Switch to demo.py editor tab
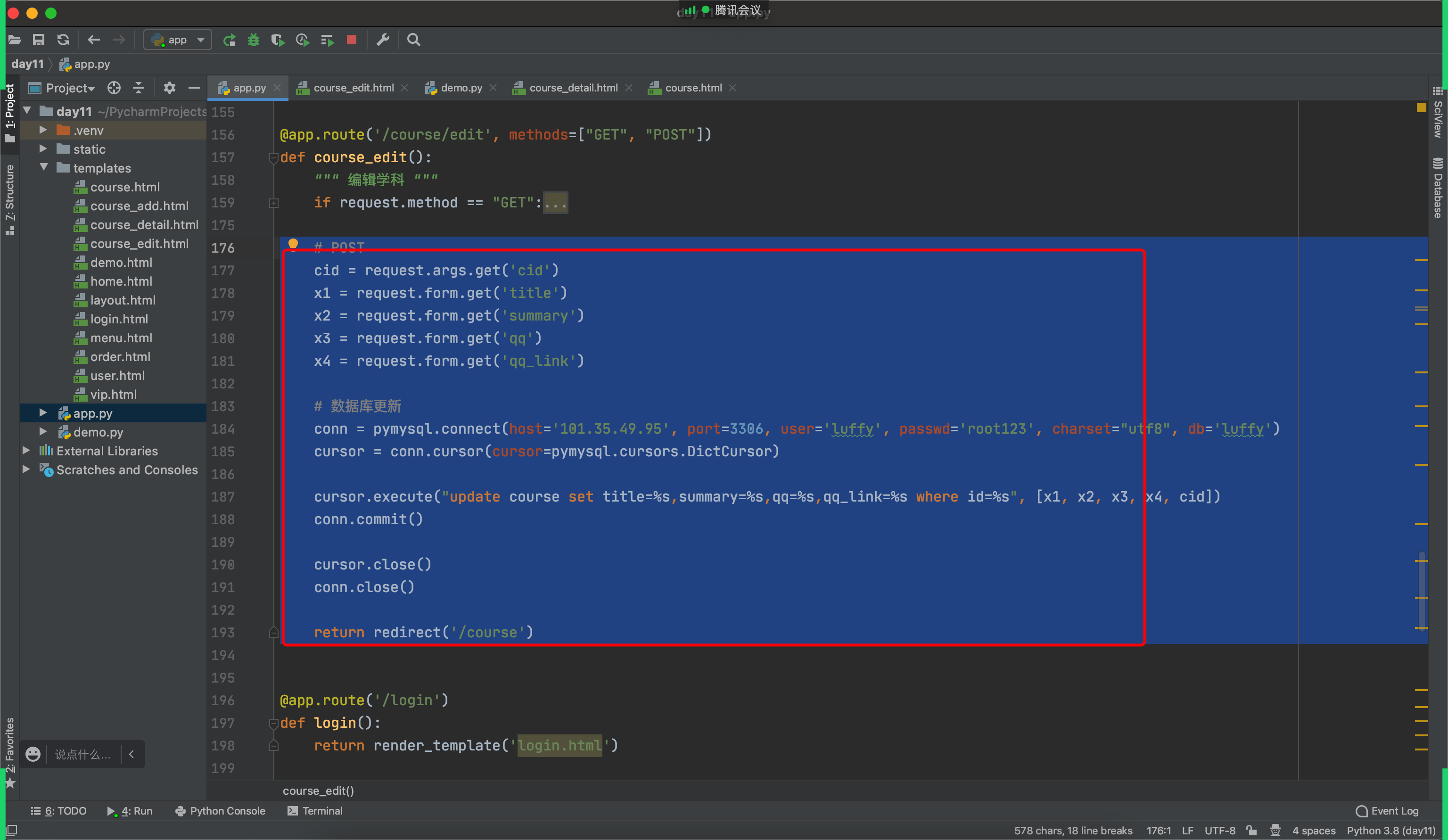The image size is (1448, 840). click(x=461, y=88)
